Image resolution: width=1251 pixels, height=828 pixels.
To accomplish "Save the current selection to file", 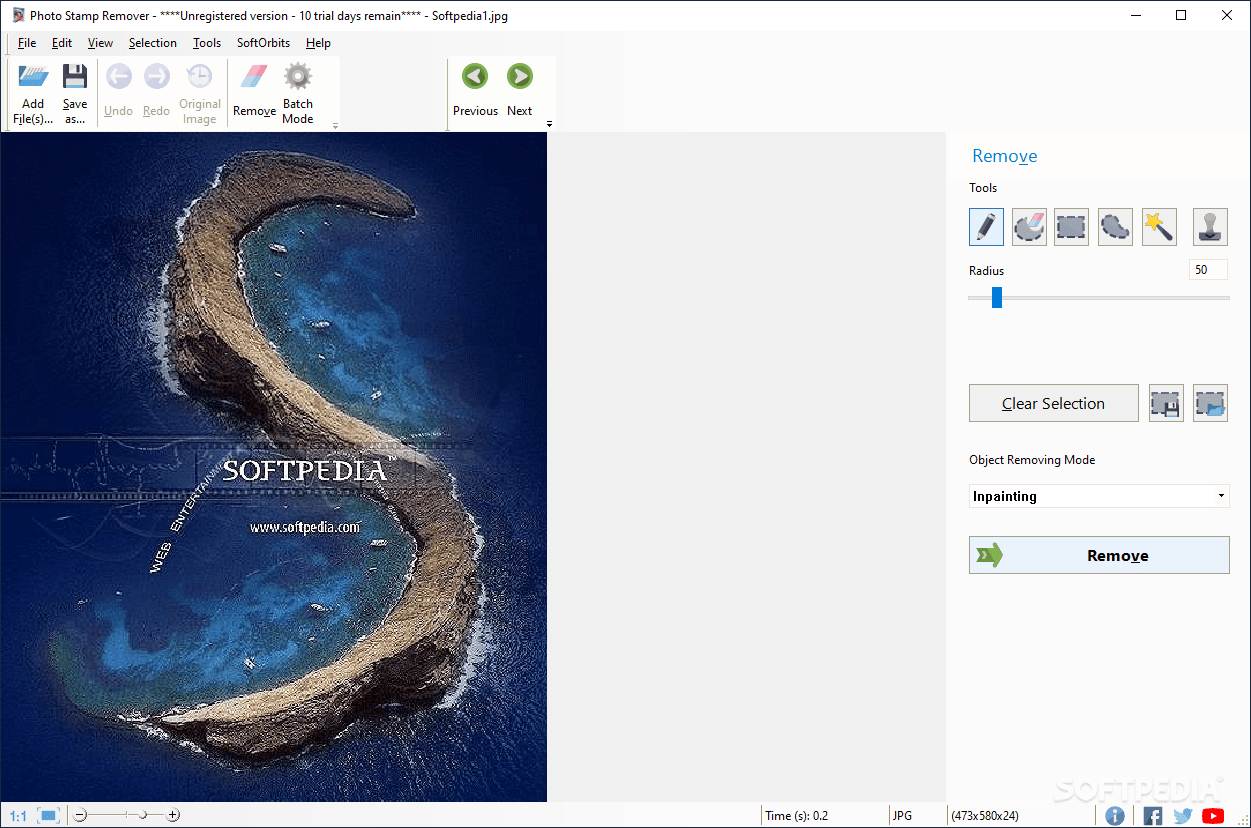I will coord(1166,403).
